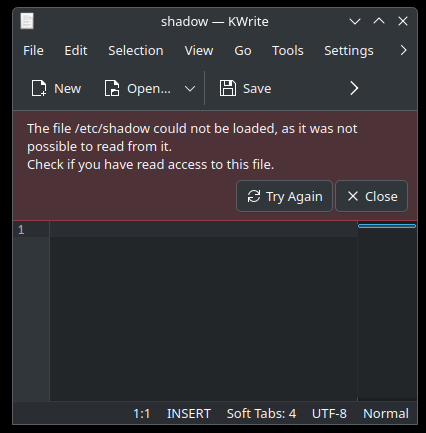Click the KWrite document icon in title bar
Image resolution: width=426 pixels, height=433 pixels.
[27, 21]
